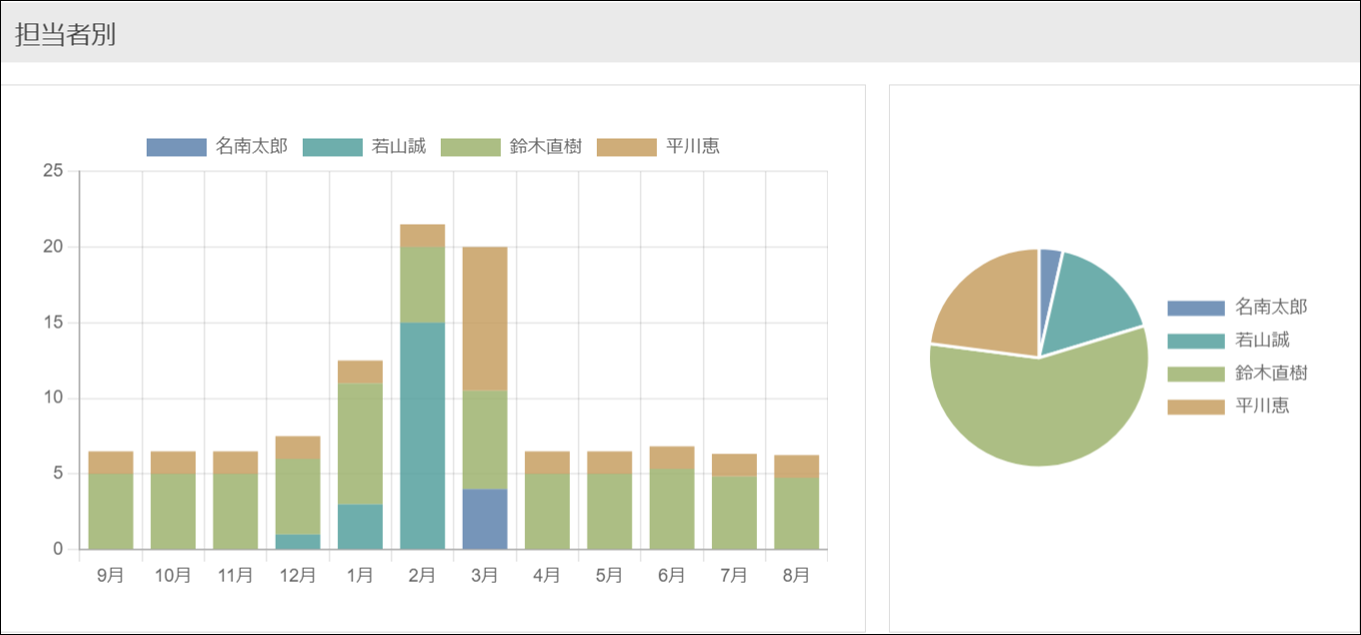This screenshot has width=1361, height=635.
Task: Click the teal 若山誠 segment in 2月 bar
Action: (x=422, y=435)
